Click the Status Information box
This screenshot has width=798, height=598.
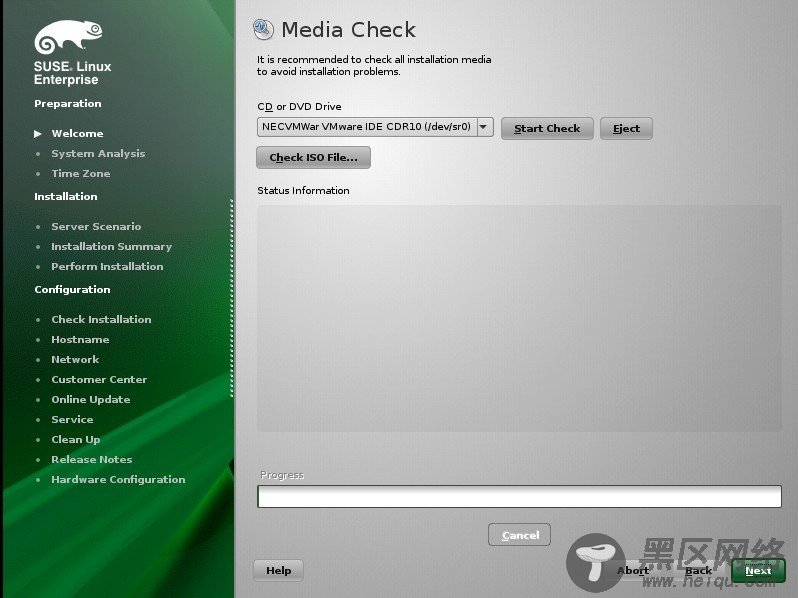coord(519,319)
